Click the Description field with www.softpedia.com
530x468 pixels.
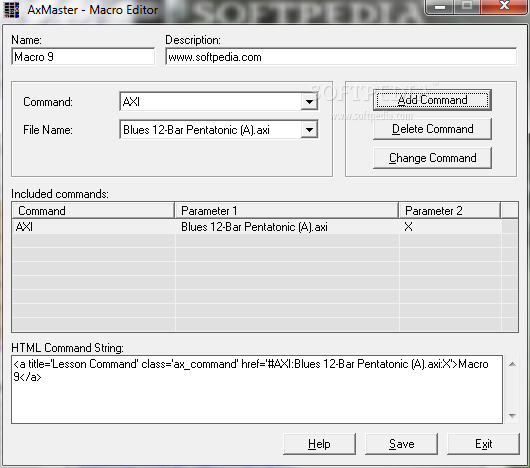point(341,56)
